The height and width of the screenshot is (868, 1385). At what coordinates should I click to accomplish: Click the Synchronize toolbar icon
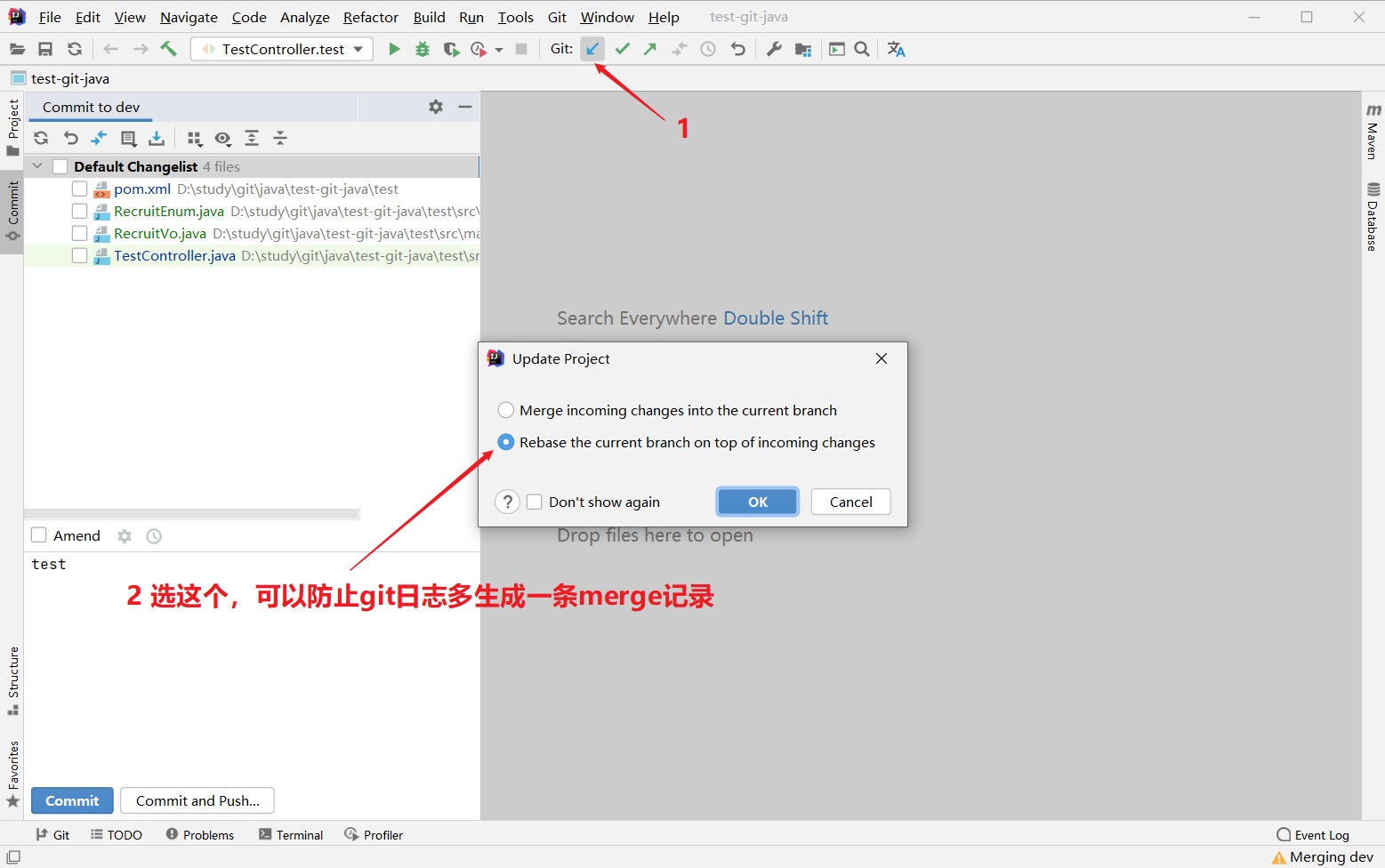[75, 50]
